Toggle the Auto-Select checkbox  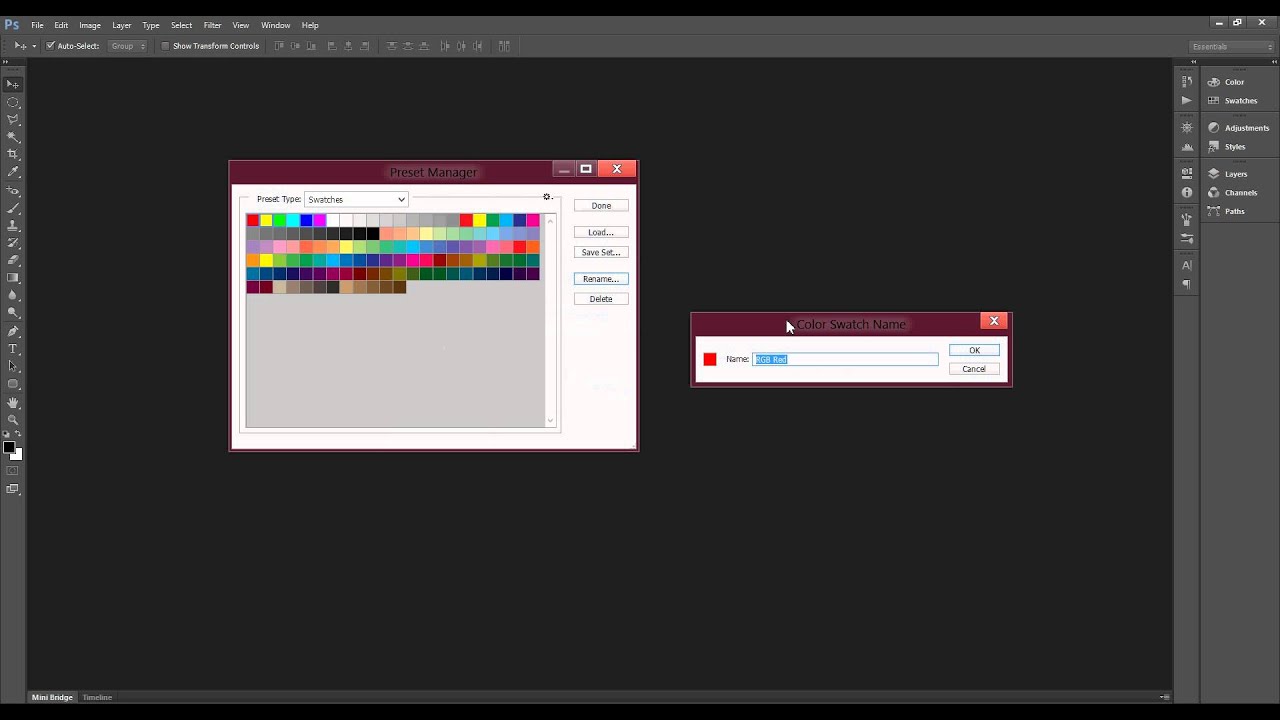[52, 46]
